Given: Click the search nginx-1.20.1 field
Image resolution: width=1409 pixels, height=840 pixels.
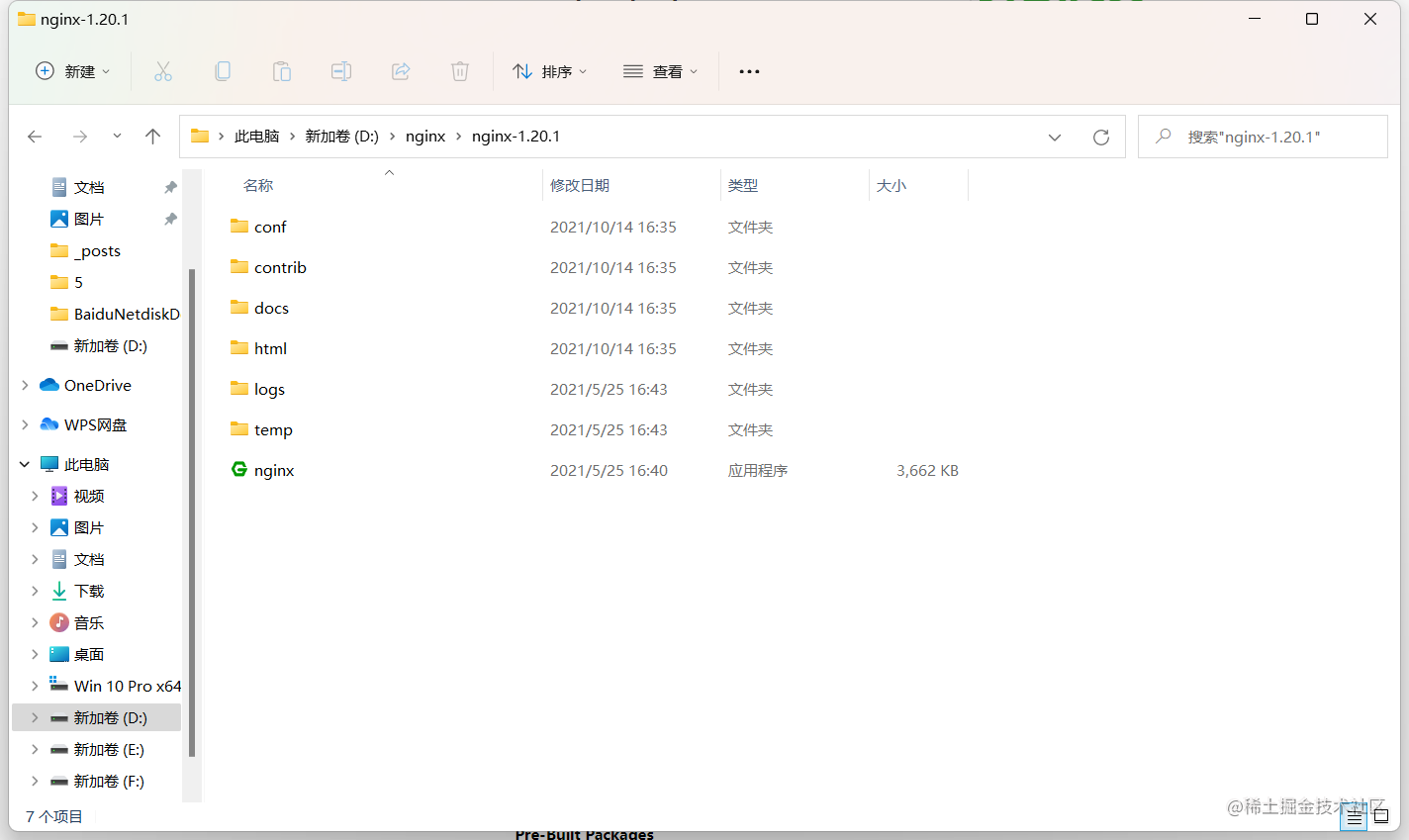Looking at the screenshot, I should (1263, 137).
